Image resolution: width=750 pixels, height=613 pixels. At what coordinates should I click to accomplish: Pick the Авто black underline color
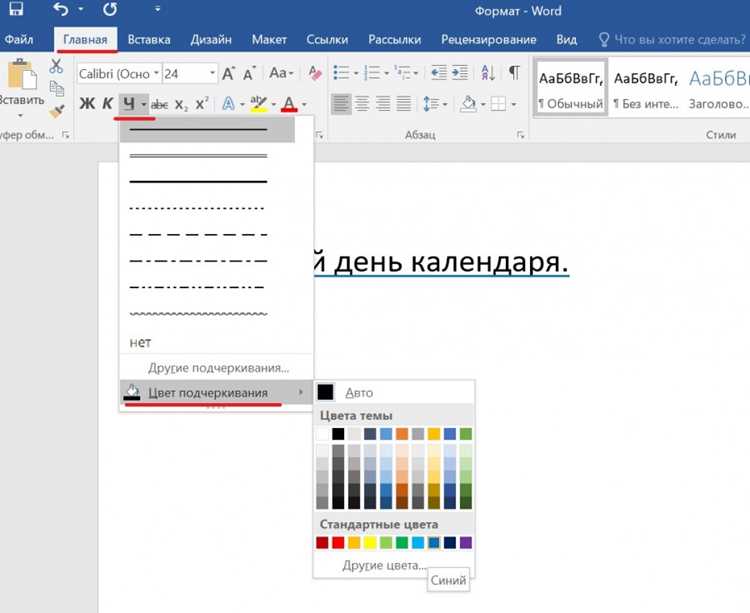tap(394, 393)
